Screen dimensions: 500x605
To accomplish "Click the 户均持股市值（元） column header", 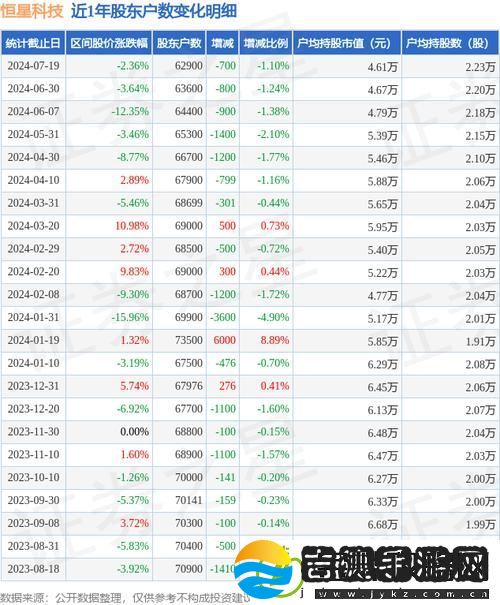I will point(347,43).
